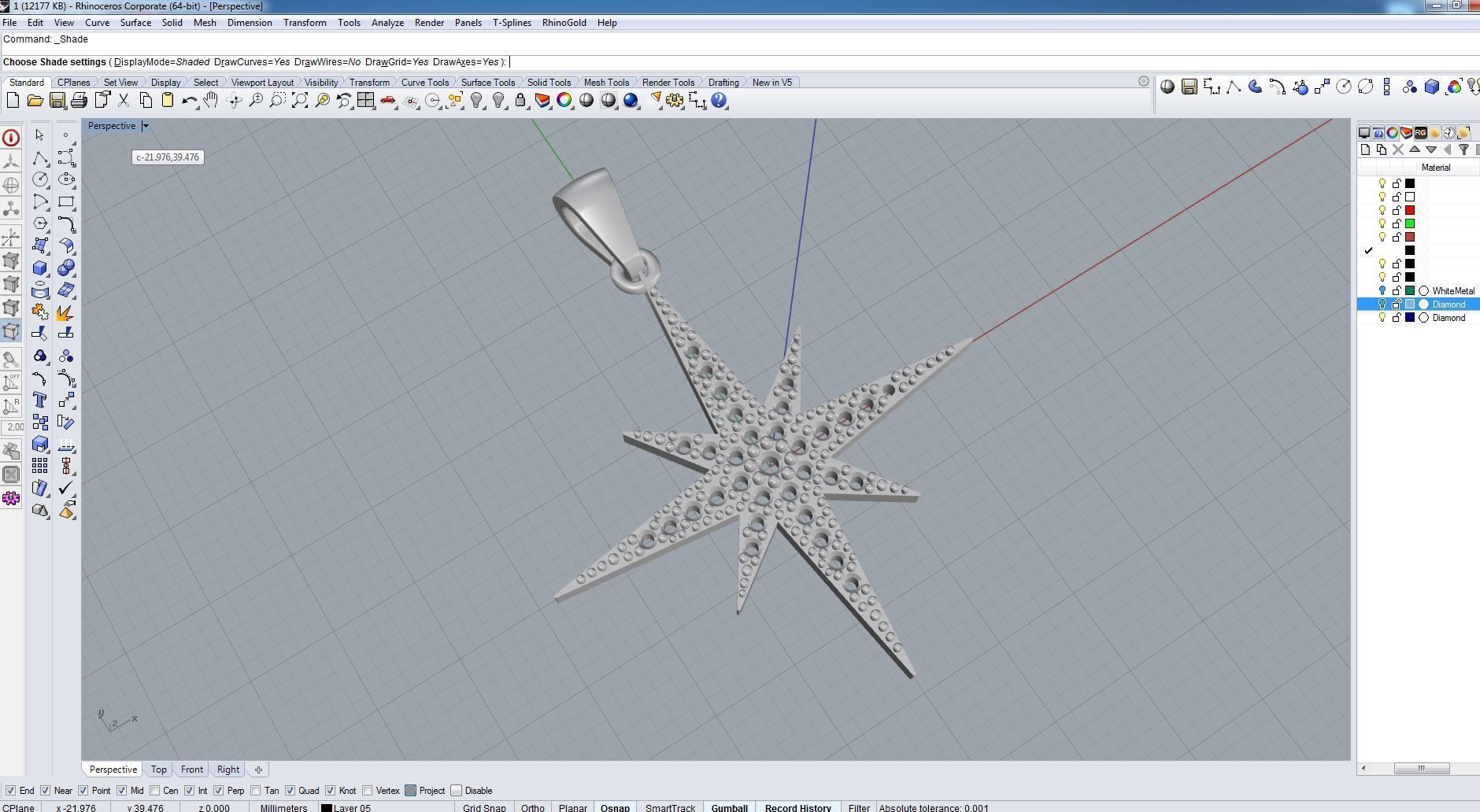Click the Paste clipboard icon
Image resolution: width=1480 pixels, height=812 pixels.
[x=167, y=100]
